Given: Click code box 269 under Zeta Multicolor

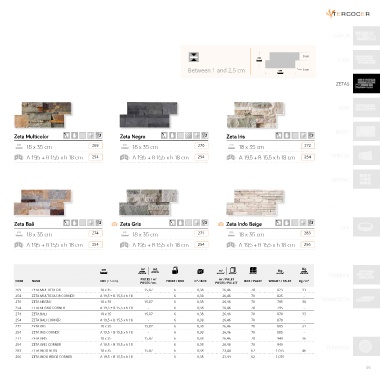Looking at the screenshot, I should click(95, 146).
